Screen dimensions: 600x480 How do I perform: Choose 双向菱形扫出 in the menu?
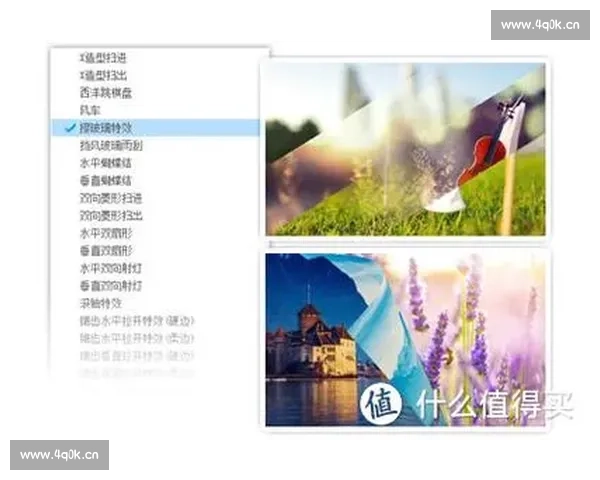click(111, 216)
